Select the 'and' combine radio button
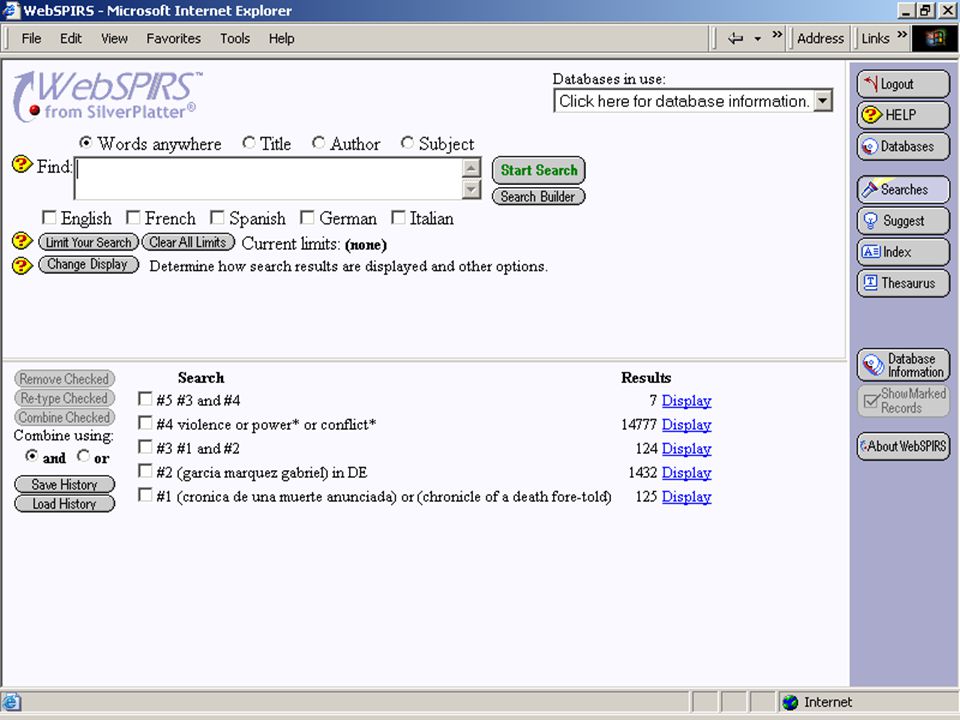960x720 pixels. point(31,456)
